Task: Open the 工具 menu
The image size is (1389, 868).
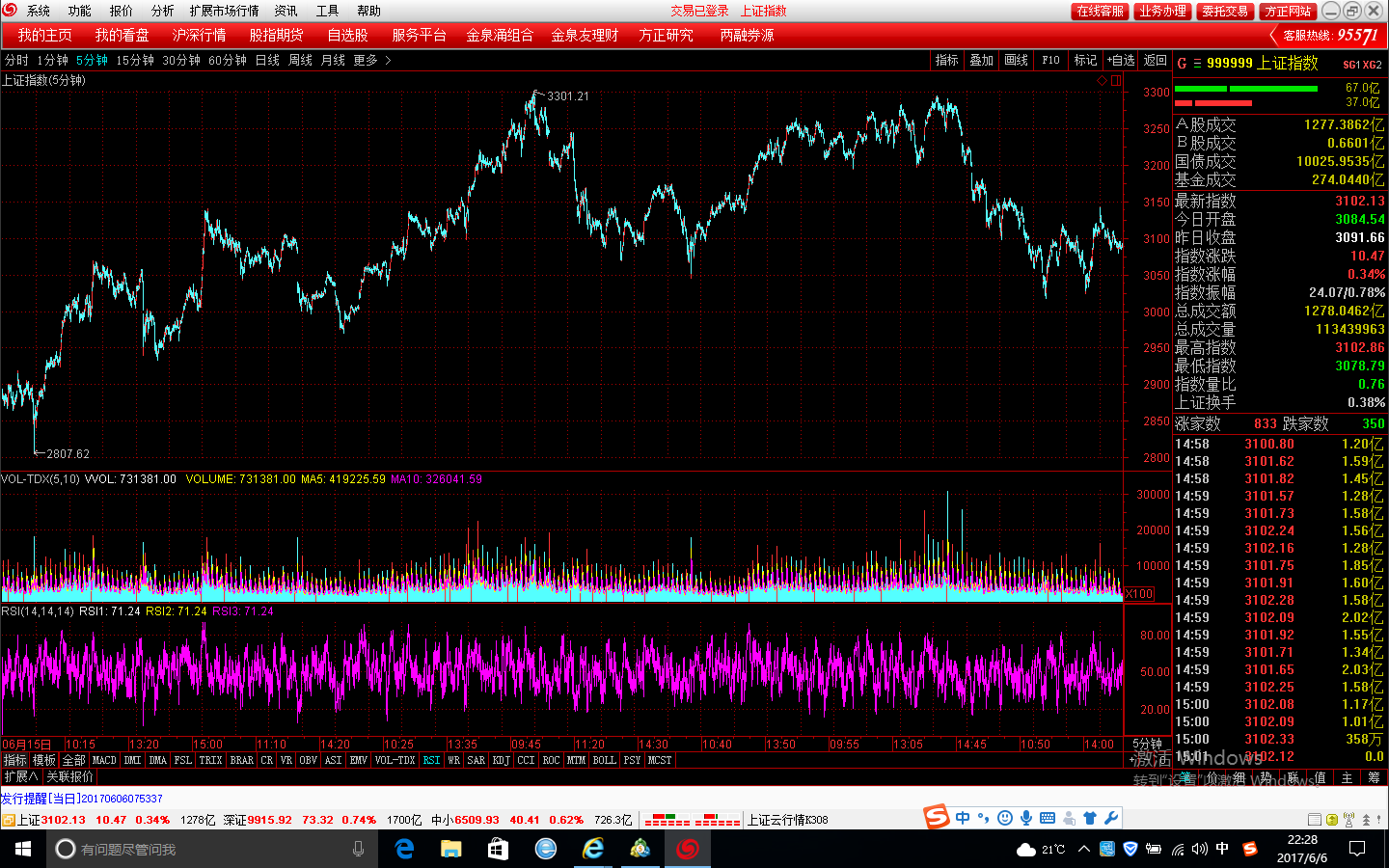Action: coord(328,11)
